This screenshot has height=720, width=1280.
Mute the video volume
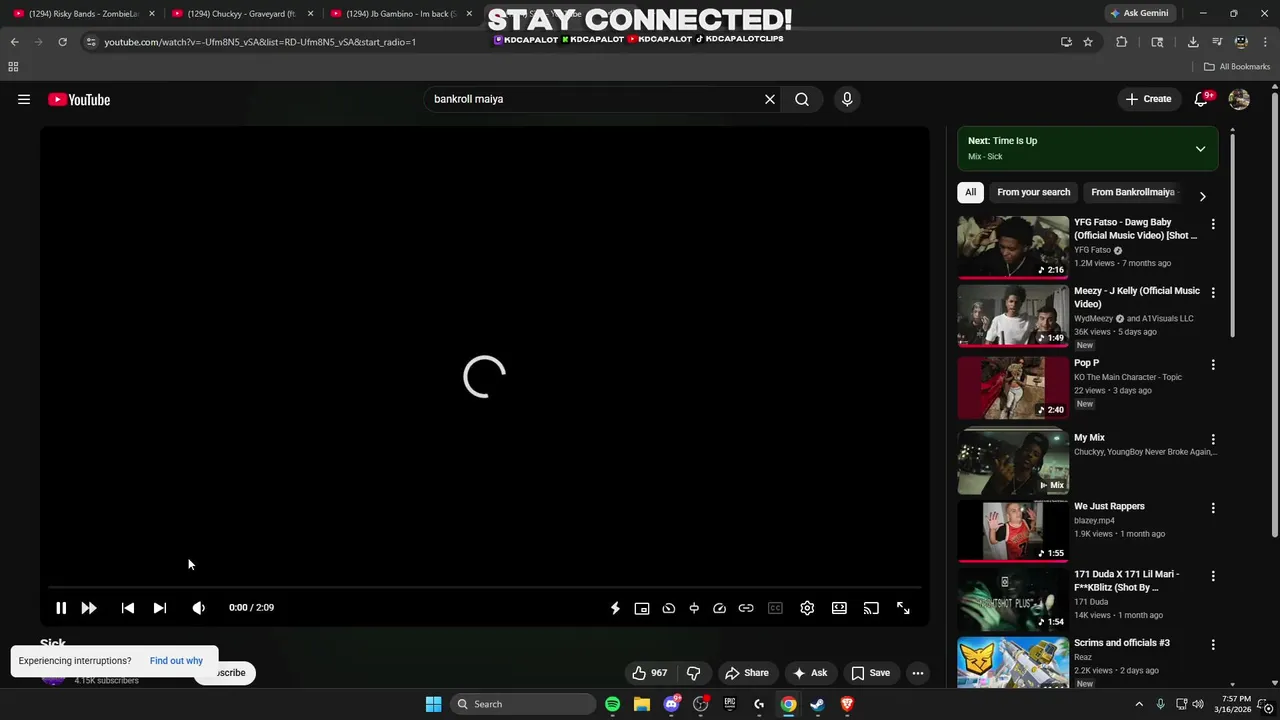(199, 608)
